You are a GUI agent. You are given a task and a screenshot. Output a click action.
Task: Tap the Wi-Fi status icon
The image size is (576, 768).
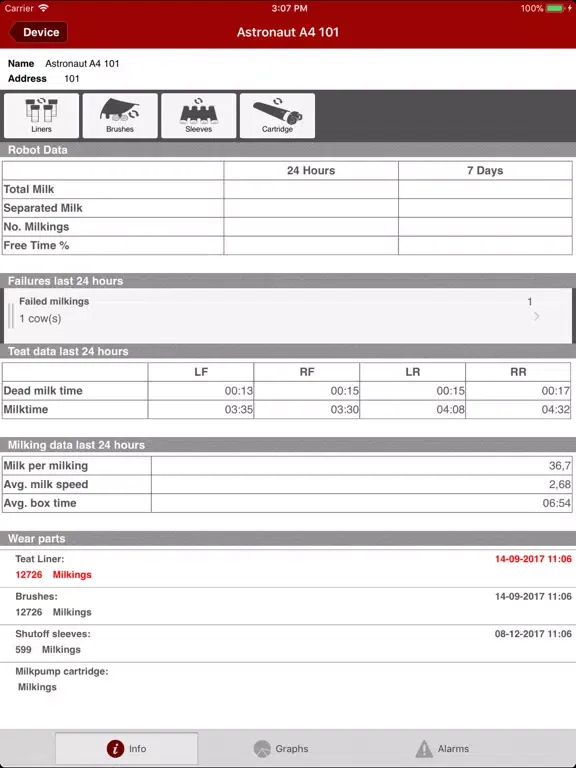pos(44,8)
